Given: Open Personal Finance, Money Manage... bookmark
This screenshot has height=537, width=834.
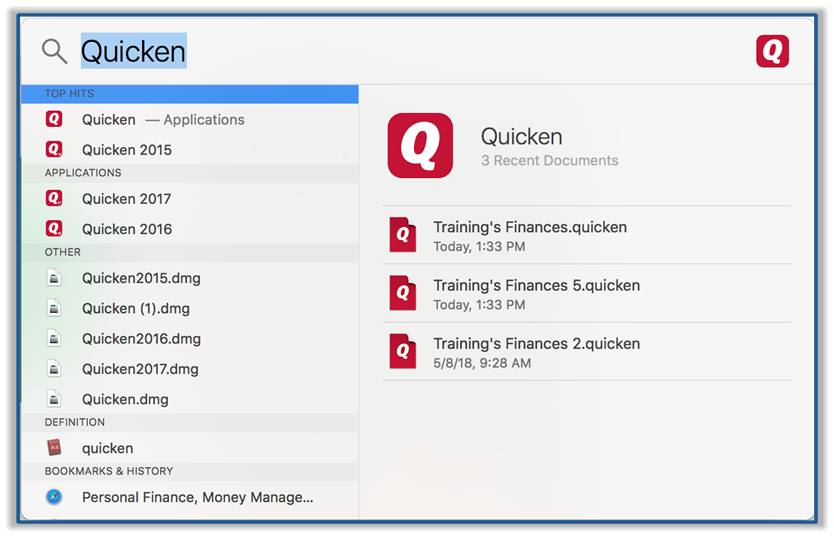Looking at the screenshot, I should tap(197, 497).
